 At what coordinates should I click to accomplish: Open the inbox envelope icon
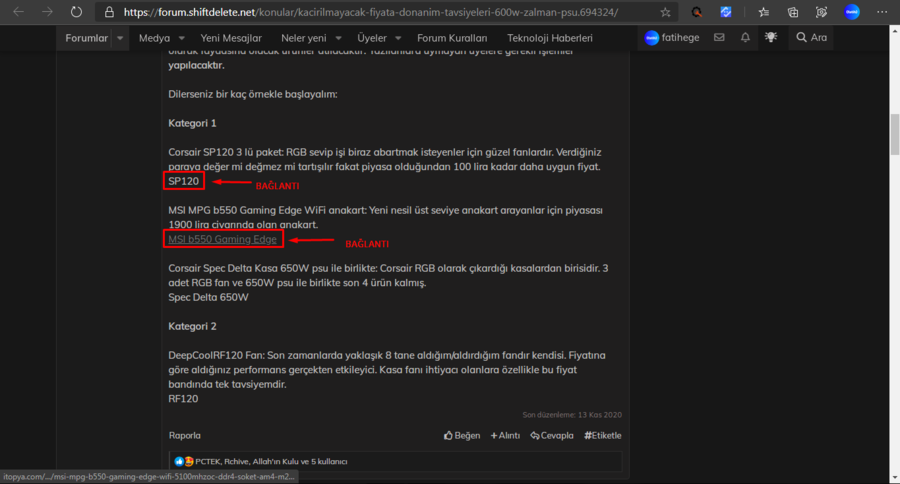click(719, 37)
